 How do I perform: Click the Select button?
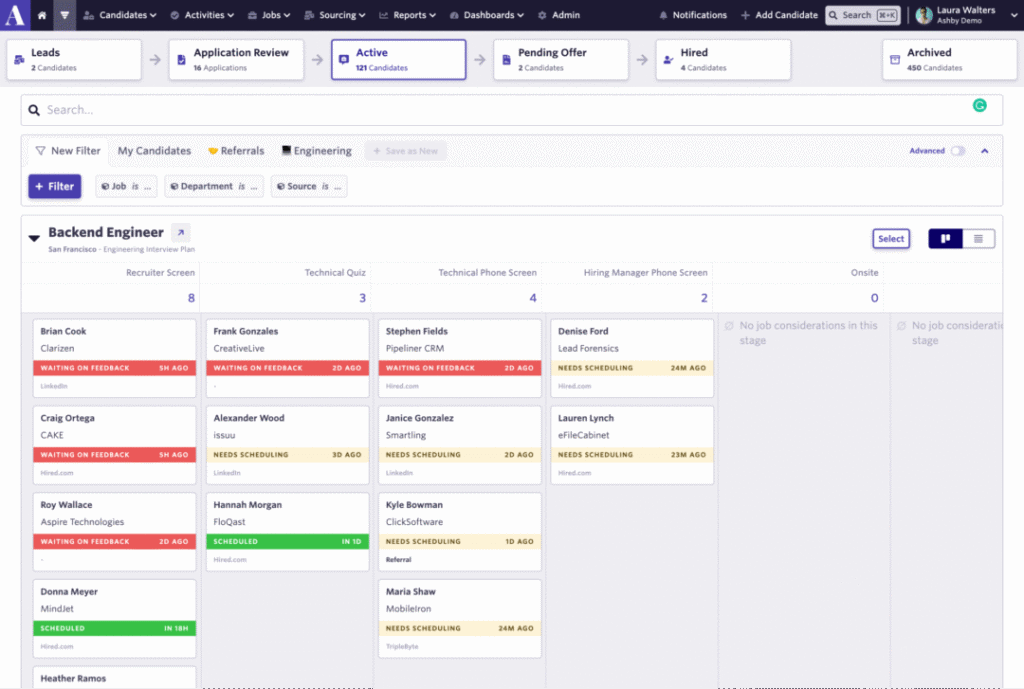(x=891, y=238)
